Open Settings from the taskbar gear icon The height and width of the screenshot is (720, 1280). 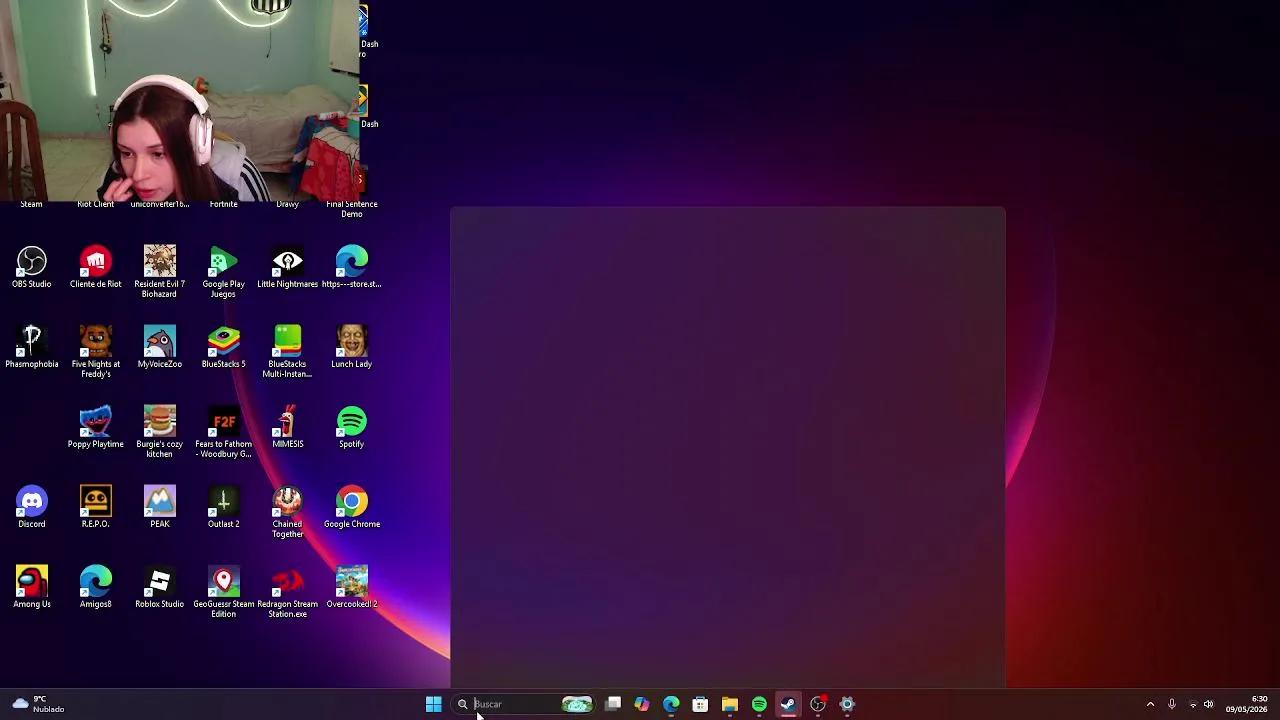847,704
